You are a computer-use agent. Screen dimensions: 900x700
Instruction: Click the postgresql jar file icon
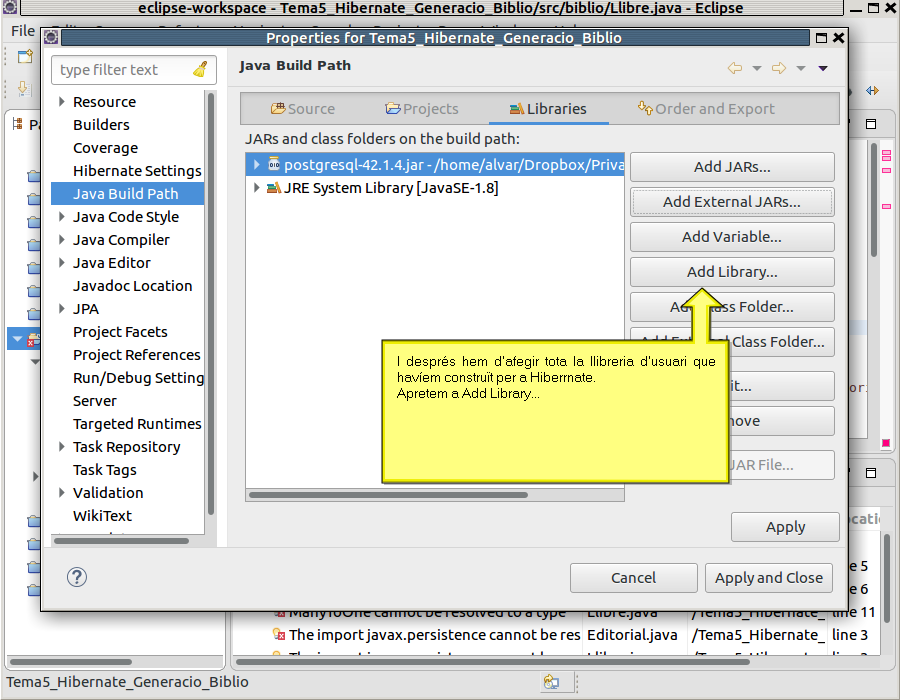(x=274, y=164)
